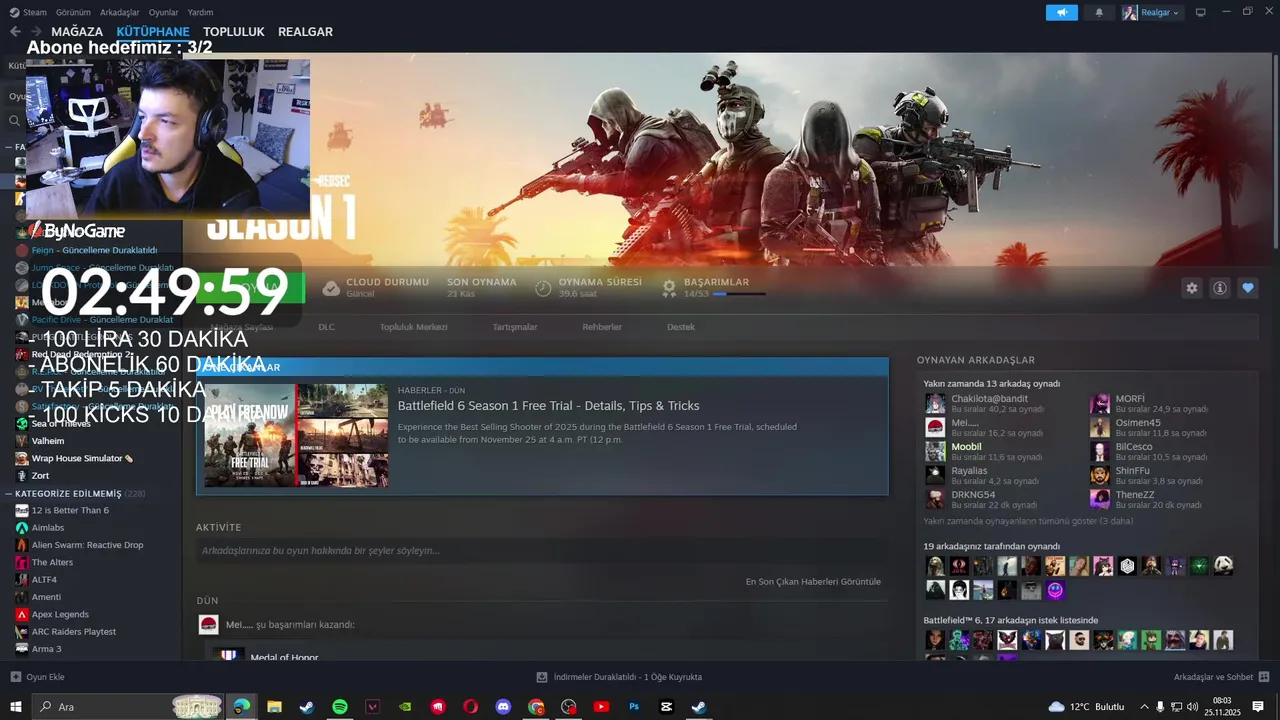Viewport: 1280px width, 720px height.
Task: Click the Free Trial news thumbnail
Action: (x=296, y=436)
